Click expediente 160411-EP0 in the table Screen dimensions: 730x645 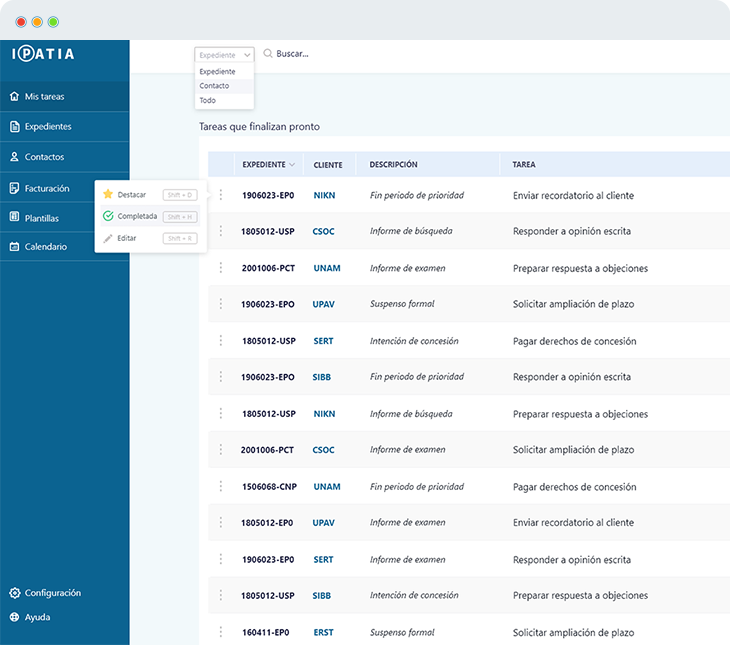tap(267, 633)
